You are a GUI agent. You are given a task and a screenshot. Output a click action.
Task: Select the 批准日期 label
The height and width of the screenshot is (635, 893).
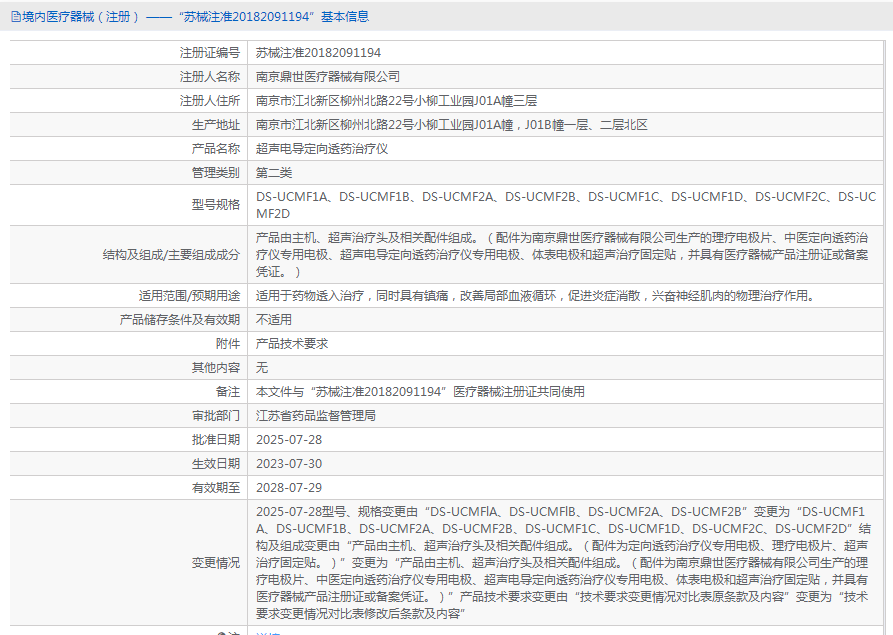click(216, 439)
